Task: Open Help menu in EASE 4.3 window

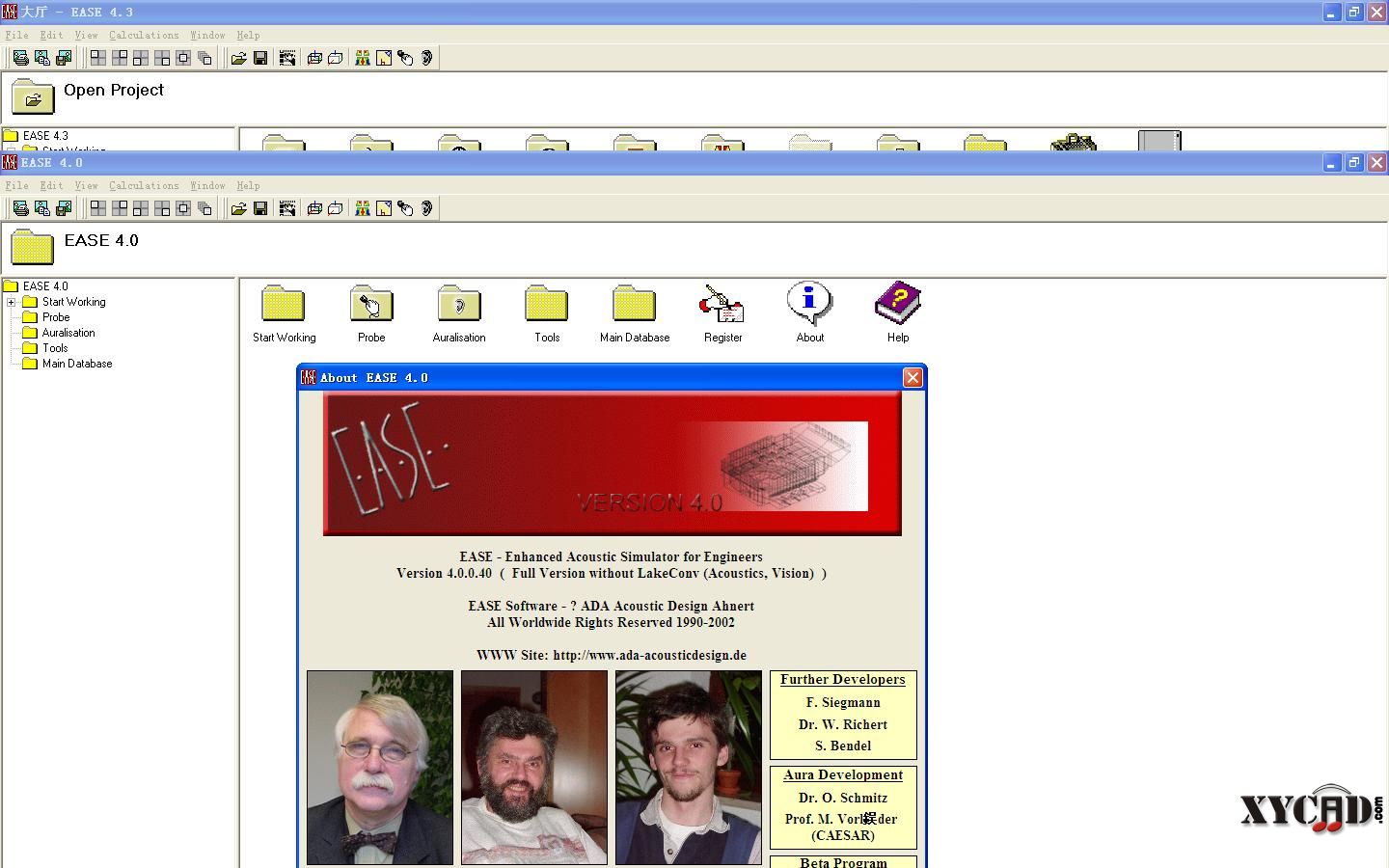Action: [248, 35]
